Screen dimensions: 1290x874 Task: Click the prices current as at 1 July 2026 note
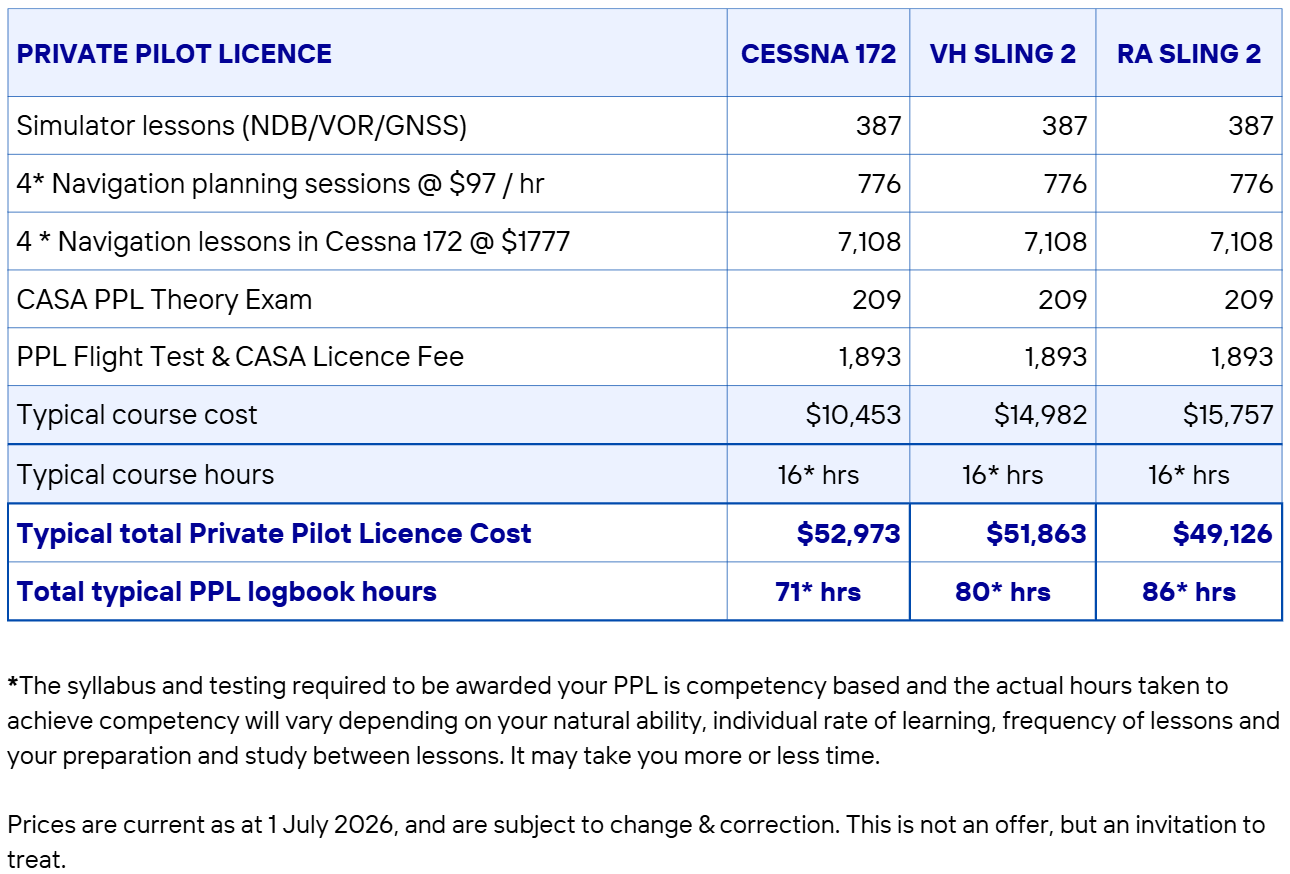(636, 841)
